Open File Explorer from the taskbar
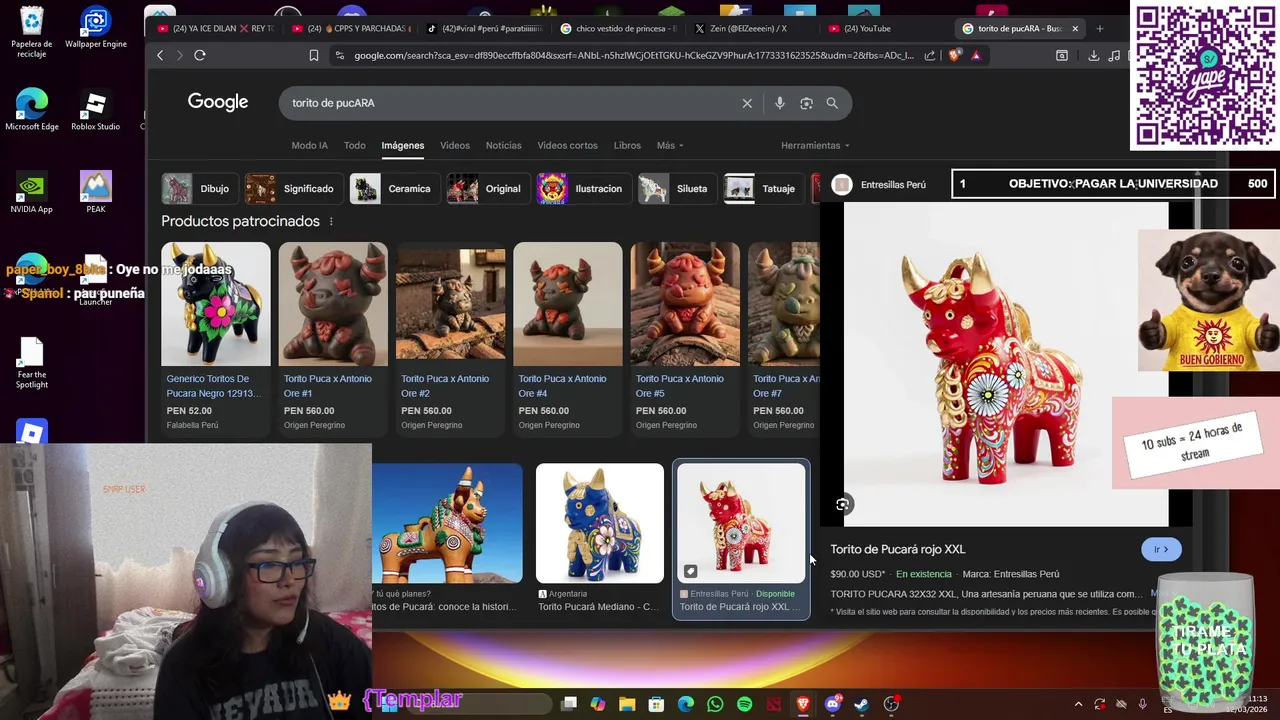This screenshot has width=1280, height=720. [627, 704]
